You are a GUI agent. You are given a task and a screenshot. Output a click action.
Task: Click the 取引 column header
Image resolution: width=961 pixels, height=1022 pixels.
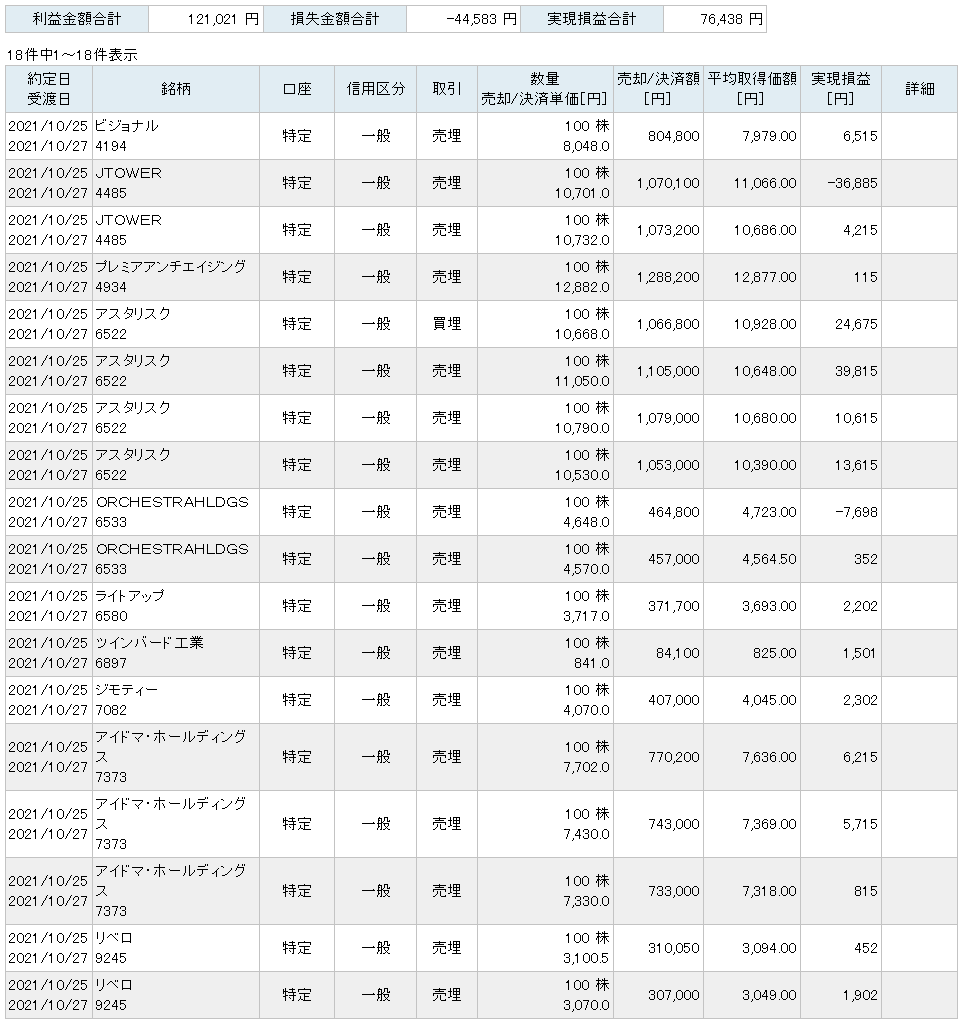(447, 89)
